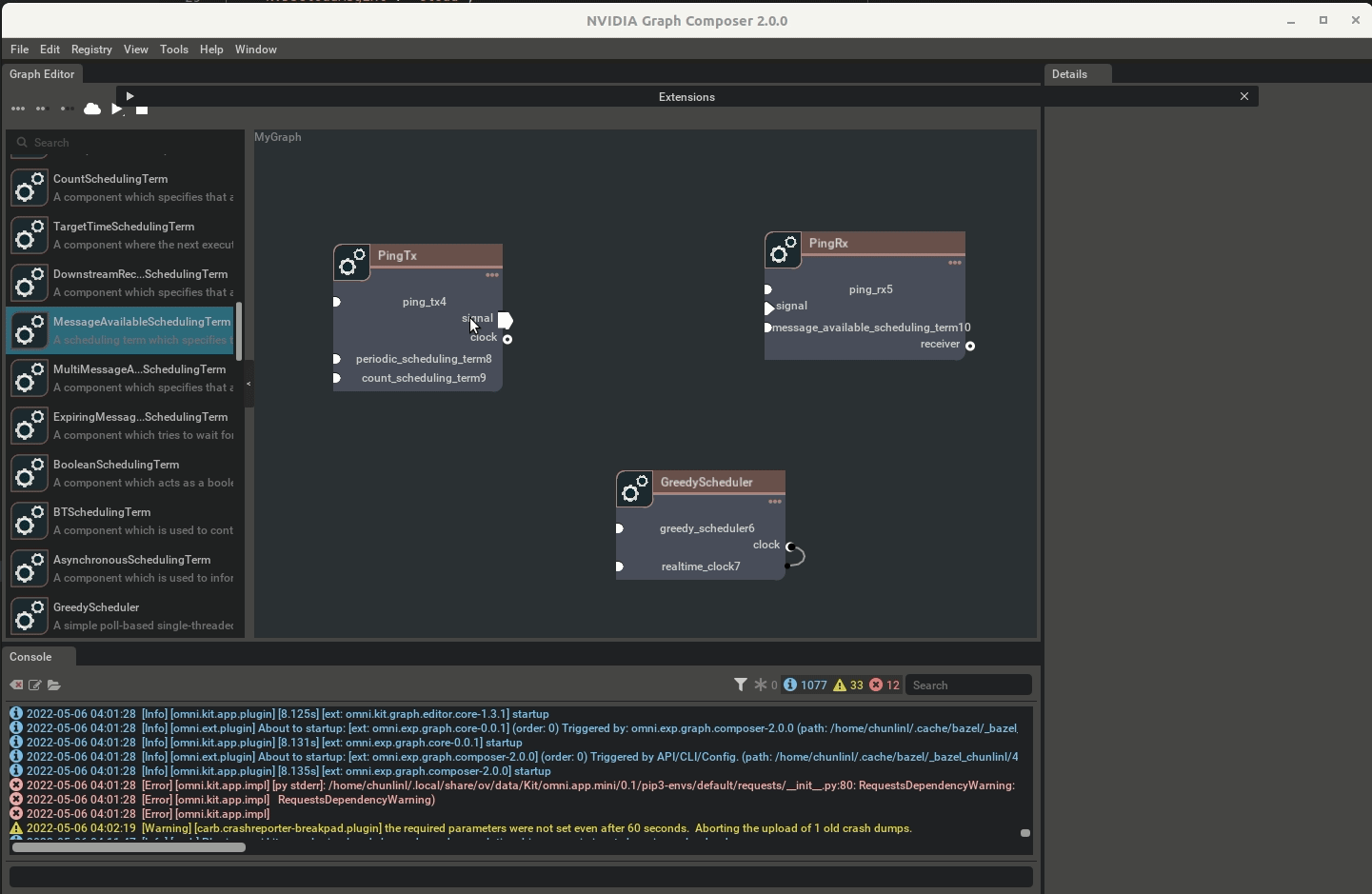This screenshot has height=894, width=1372.
Task: Close the Extensions panel
Action: [x=1244, y=96]
